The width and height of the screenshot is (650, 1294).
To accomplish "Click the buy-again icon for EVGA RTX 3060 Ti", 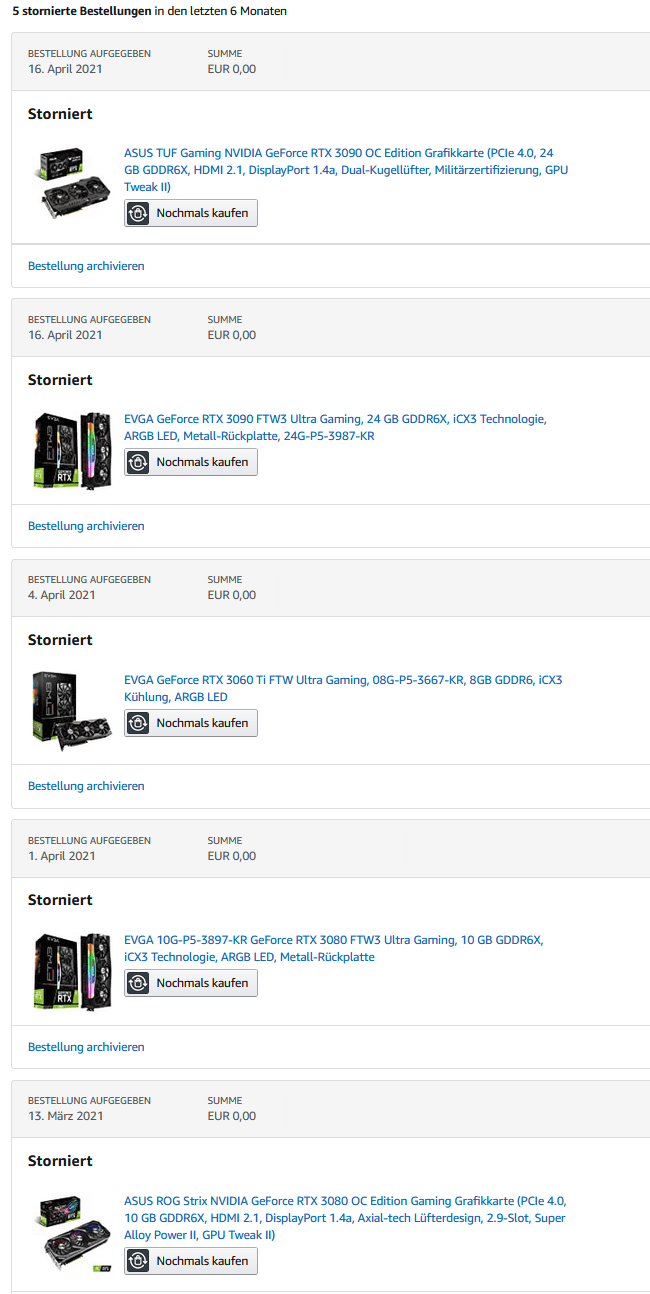I will (x=138, y=723).
